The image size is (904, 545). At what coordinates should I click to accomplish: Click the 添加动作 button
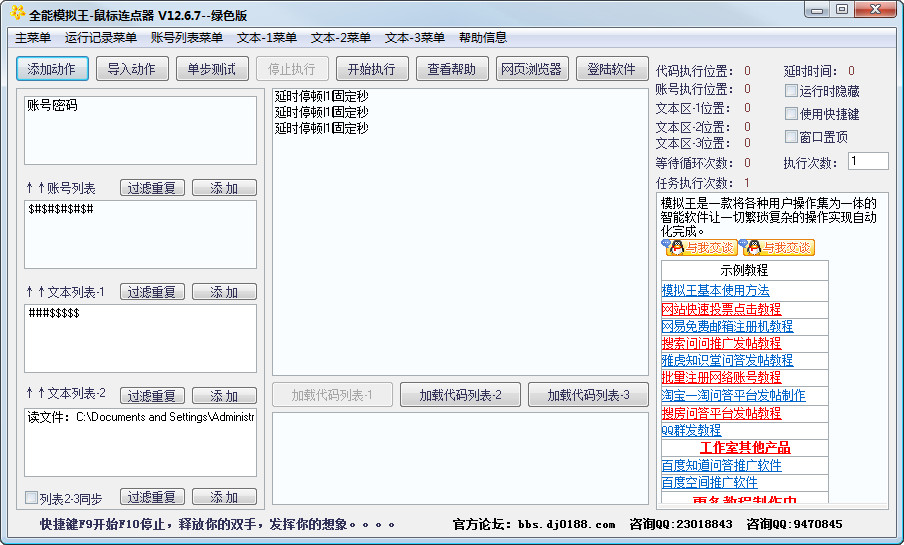52,69
